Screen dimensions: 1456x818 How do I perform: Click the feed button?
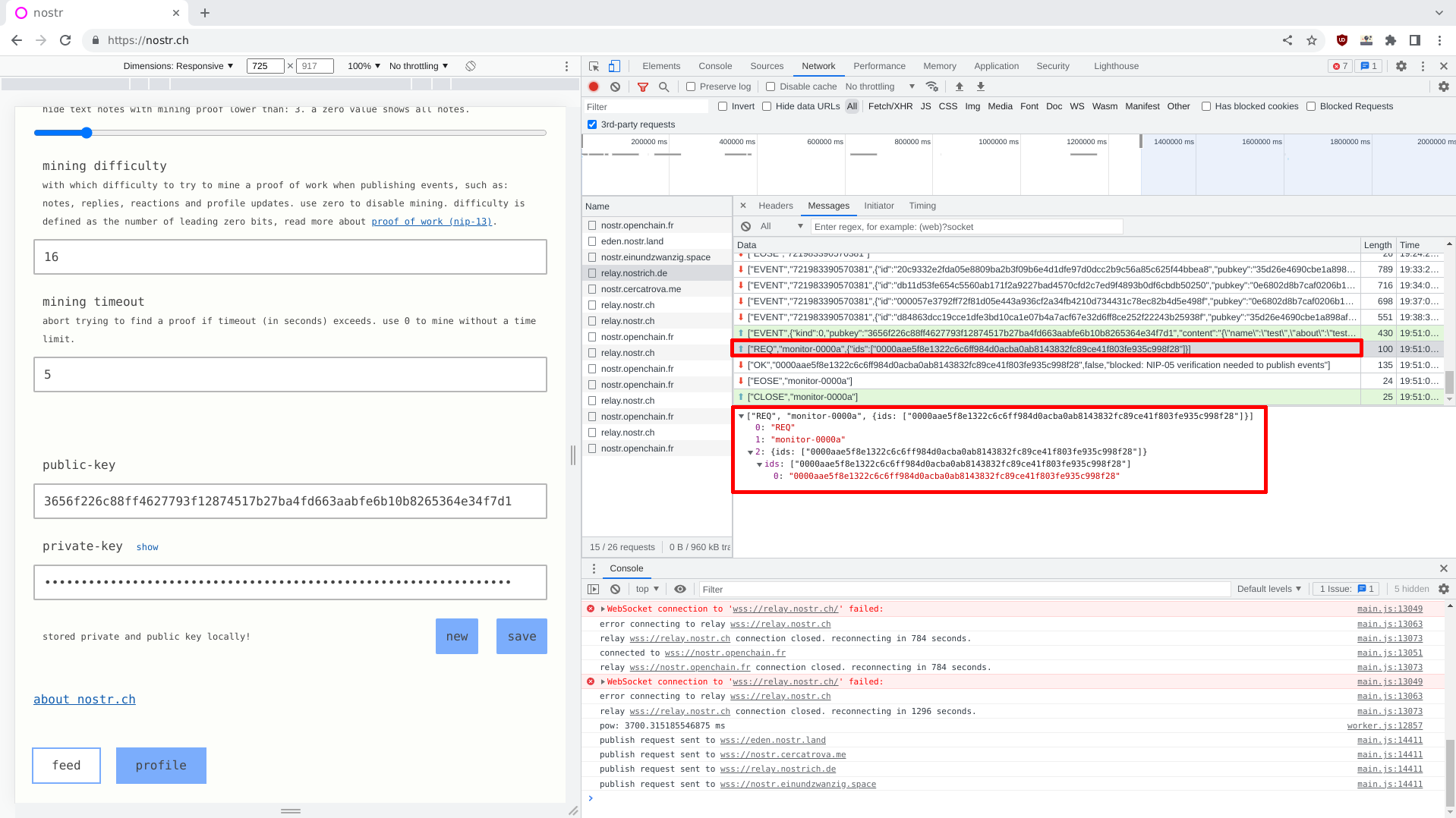pyautogui.click(x=66, y=766)
